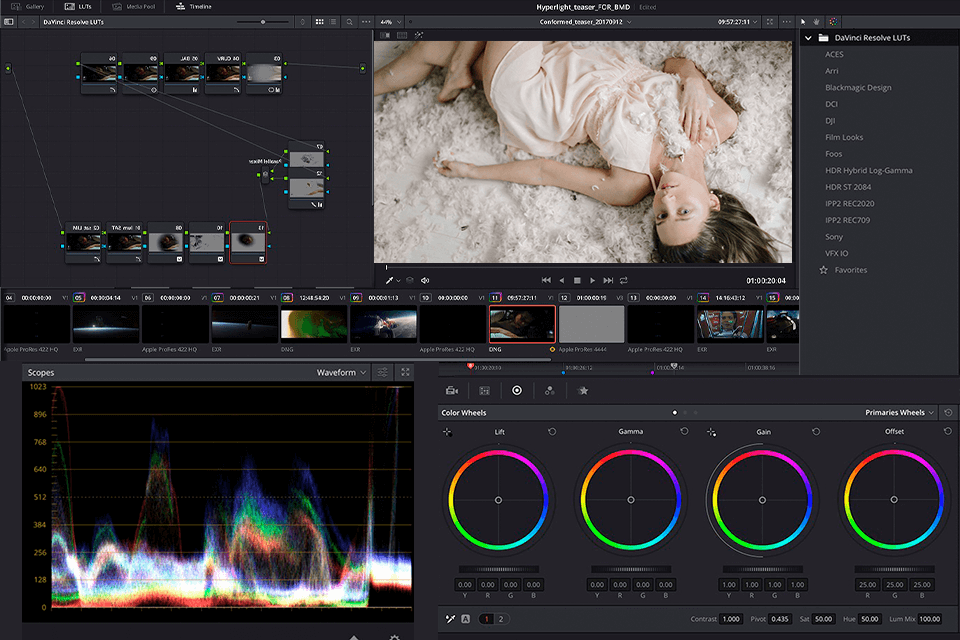Open the Gallery panel tab
The image size is (960, 640).
click(x=28, y=7)
